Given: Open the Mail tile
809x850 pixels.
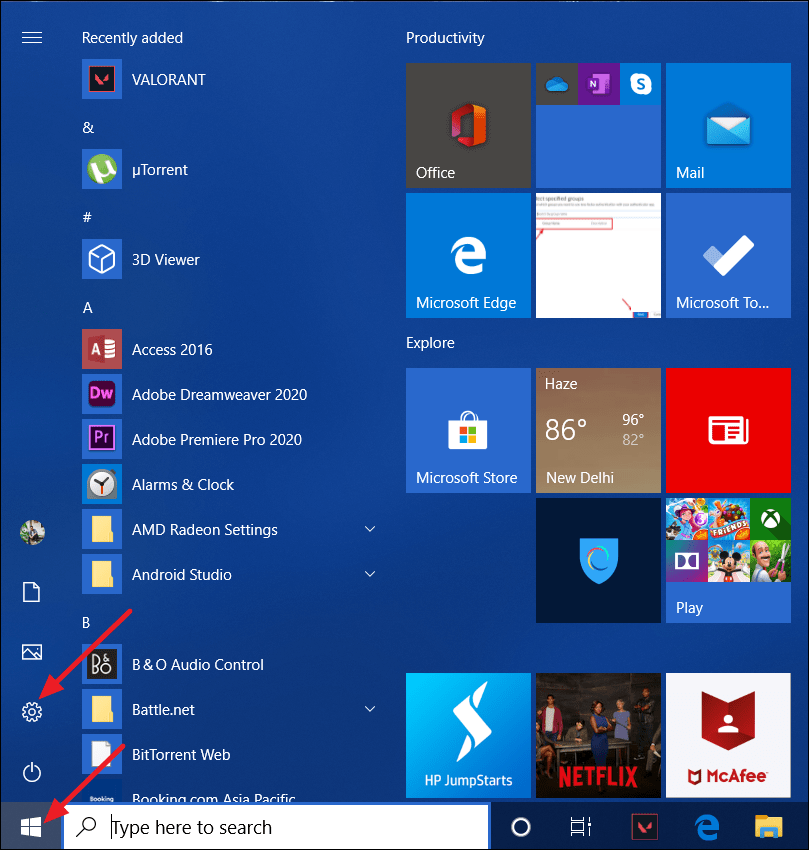Looking at the screenshot, I should (728, 125).
